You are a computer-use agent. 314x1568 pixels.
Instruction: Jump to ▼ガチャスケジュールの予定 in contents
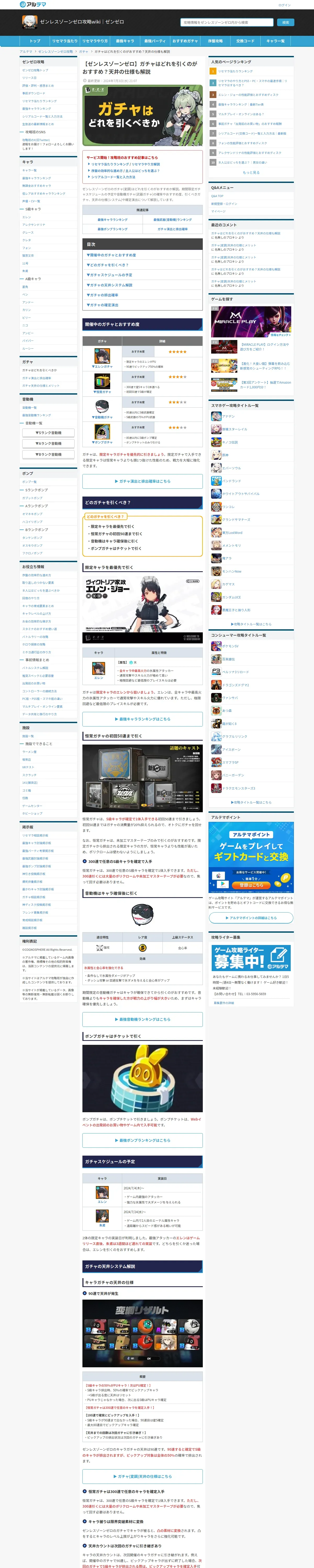tap(110, 275)
